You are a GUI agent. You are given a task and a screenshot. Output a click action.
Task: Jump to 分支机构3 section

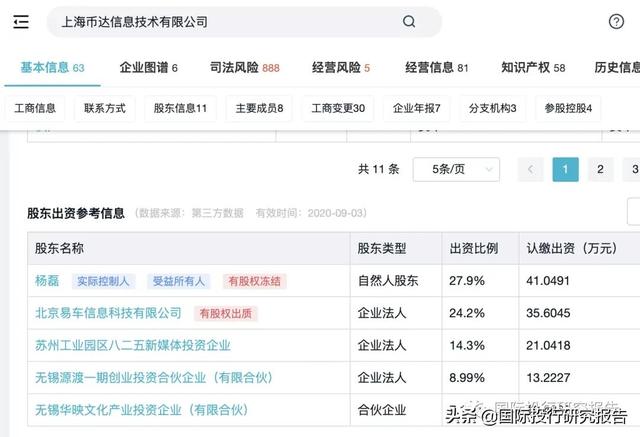493,108
